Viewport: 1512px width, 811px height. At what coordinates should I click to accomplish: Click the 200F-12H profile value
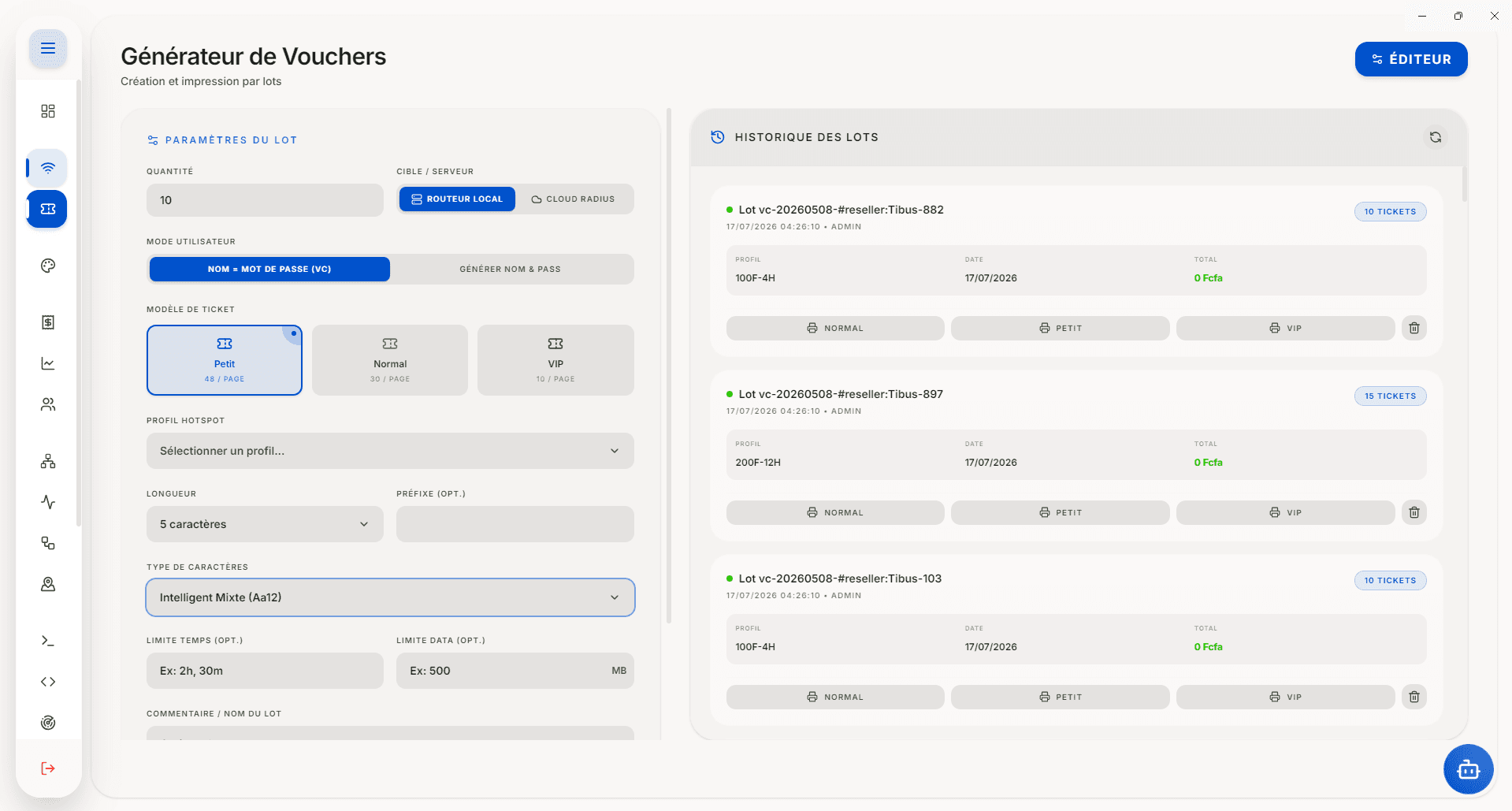758,463
